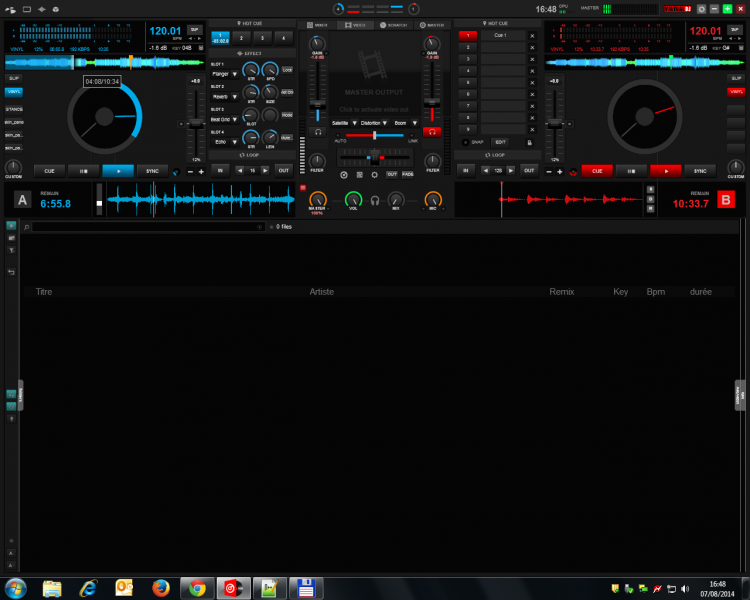Viewport: 750px width, 600px height.
Task: Click the magnifier icon beside the search box
Action: [x=27, y=227]
